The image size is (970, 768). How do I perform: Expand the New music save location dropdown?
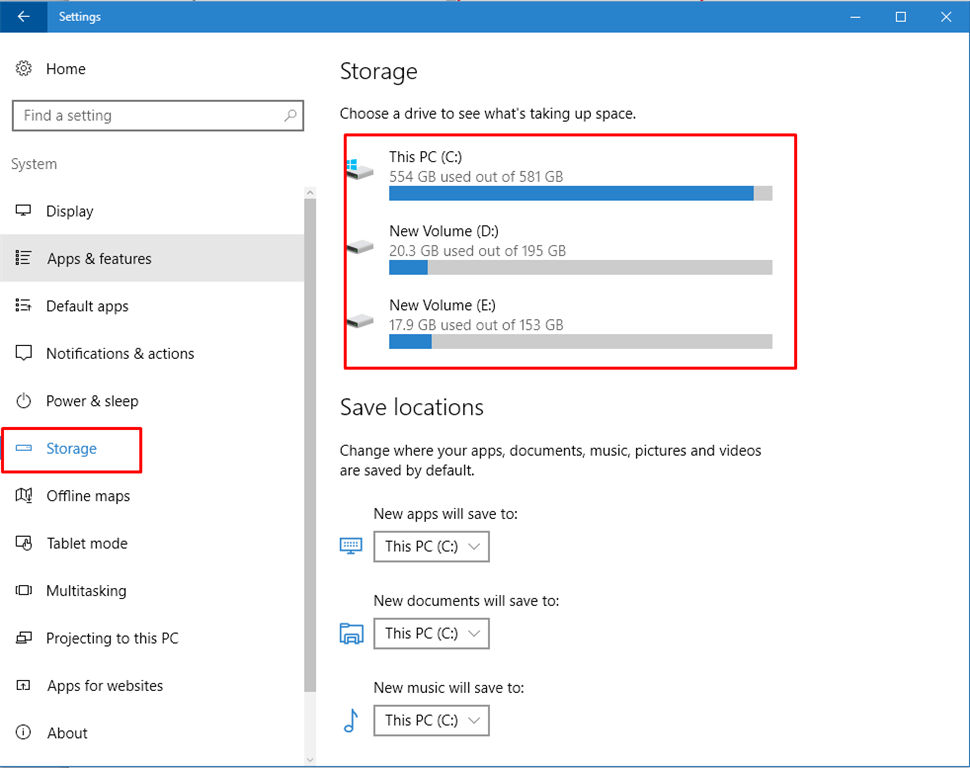pyautogui.click(x=431, y=720)
